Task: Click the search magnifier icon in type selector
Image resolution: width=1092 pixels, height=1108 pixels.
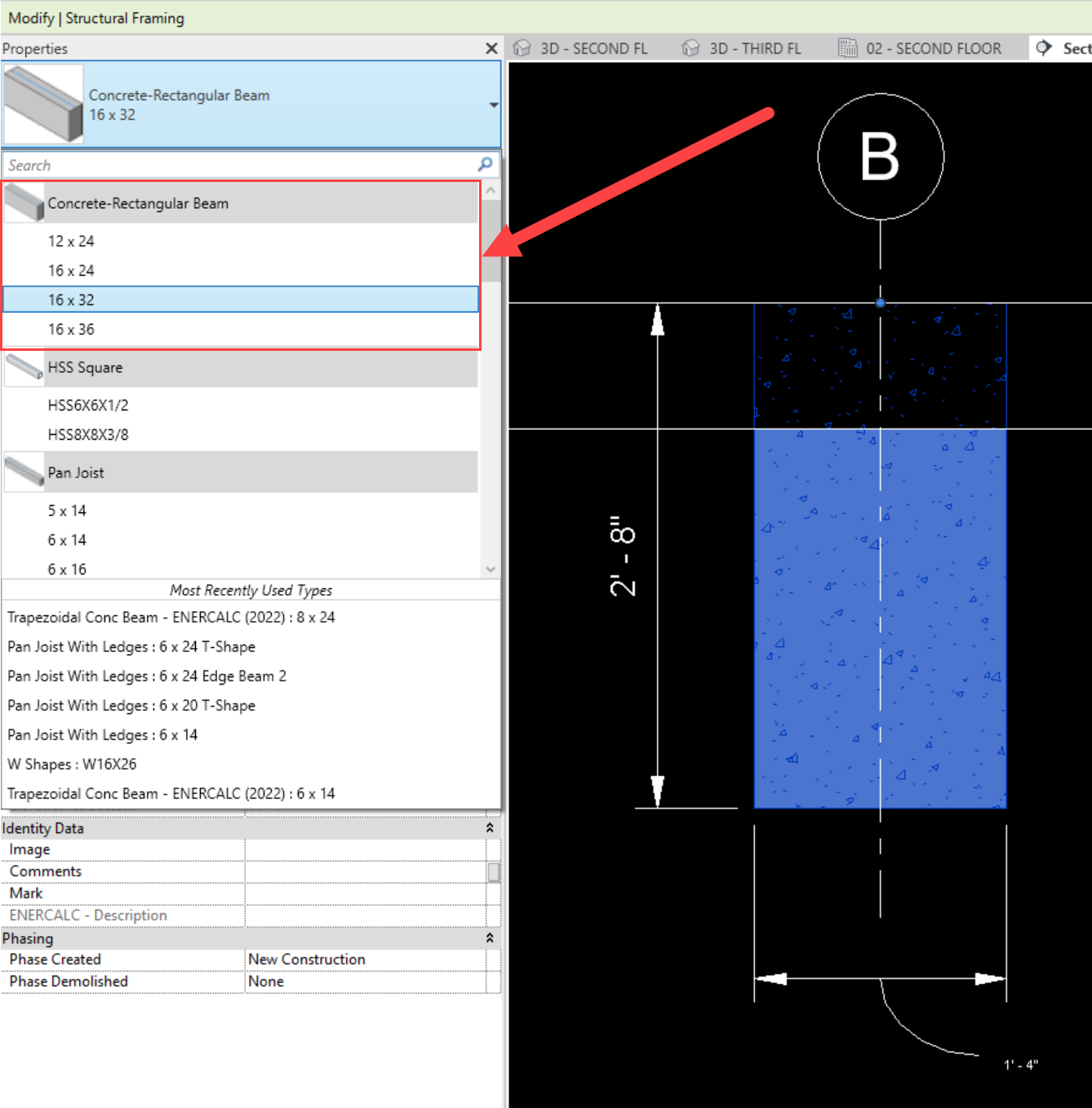Action: pyautogui.click(x=486, y=165)
